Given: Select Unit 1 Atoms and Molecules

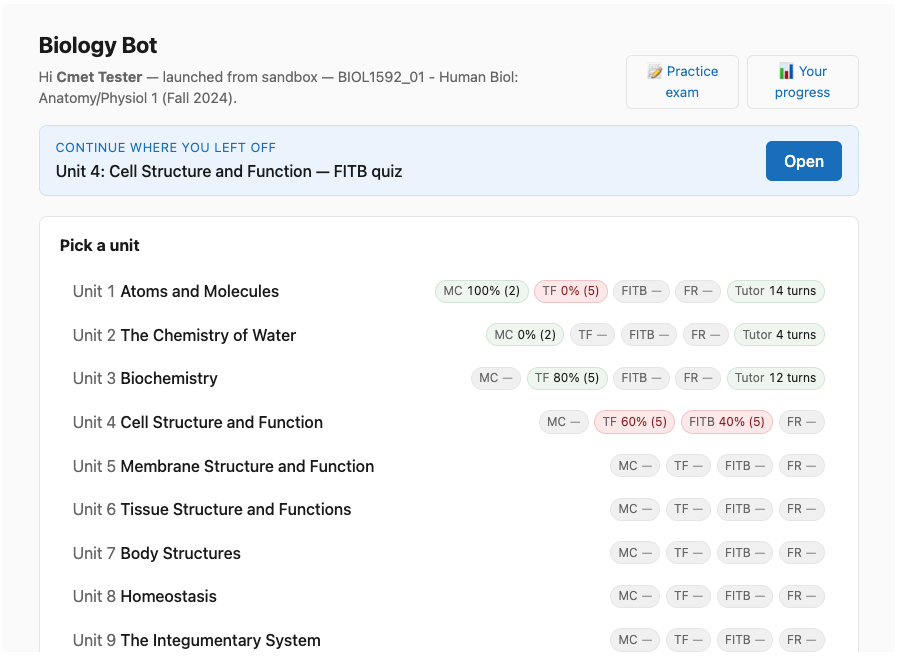Looking at the screenshot, I should pos(176,291).
